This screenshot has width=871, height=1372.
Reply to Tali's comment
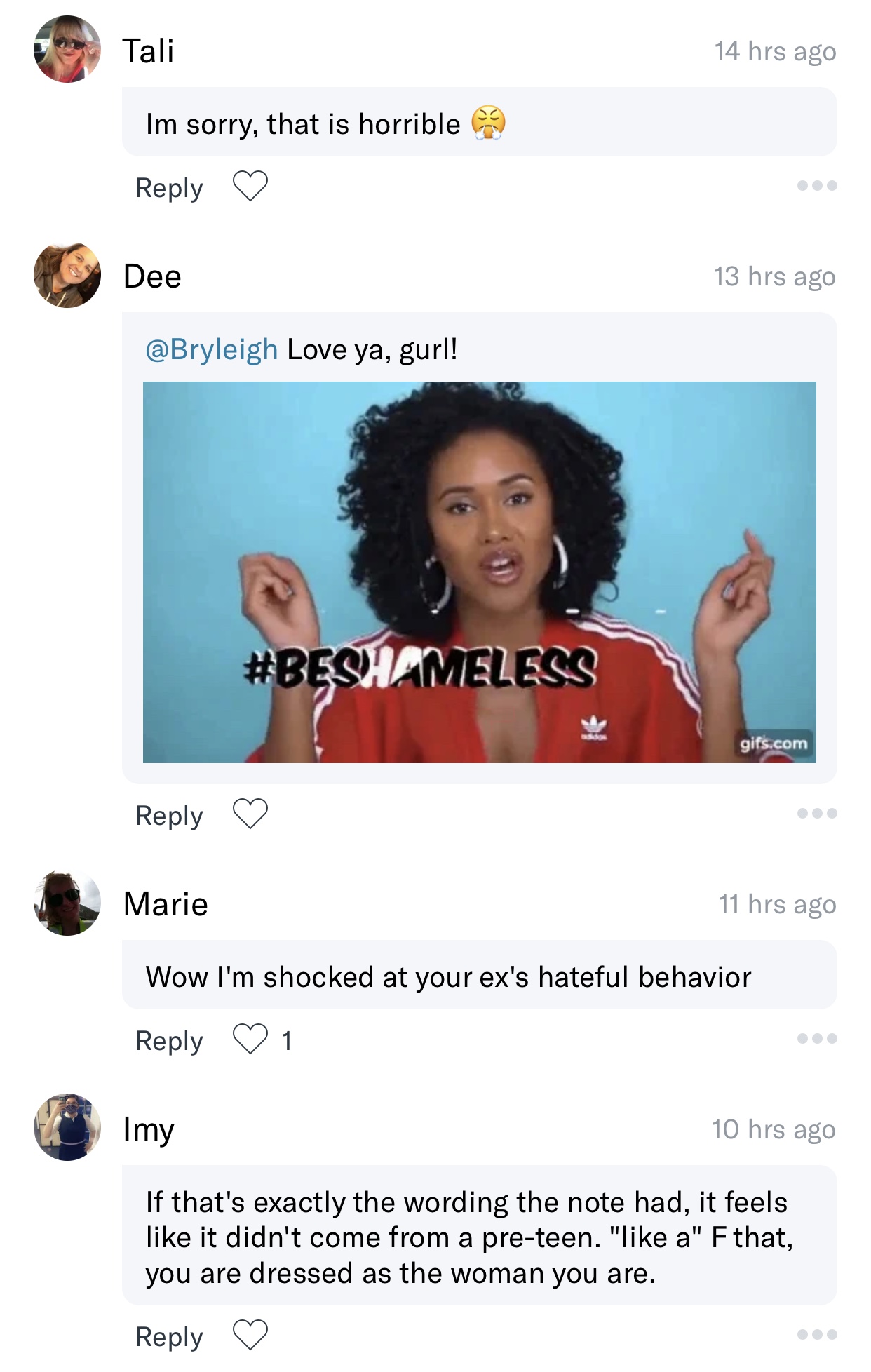(169, 188)
